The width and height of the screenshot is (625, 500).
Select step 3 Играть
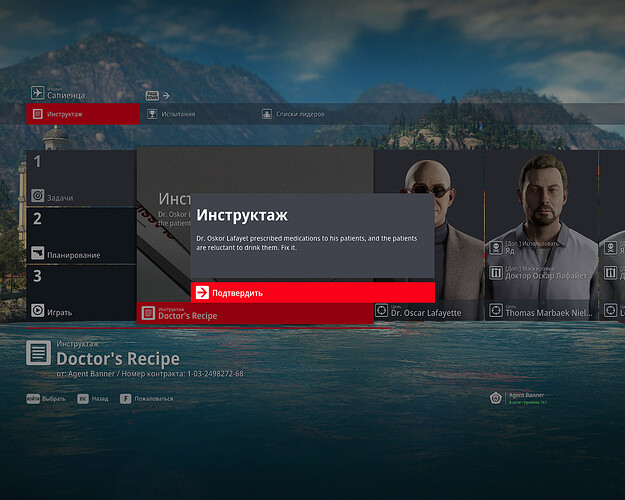81,293
